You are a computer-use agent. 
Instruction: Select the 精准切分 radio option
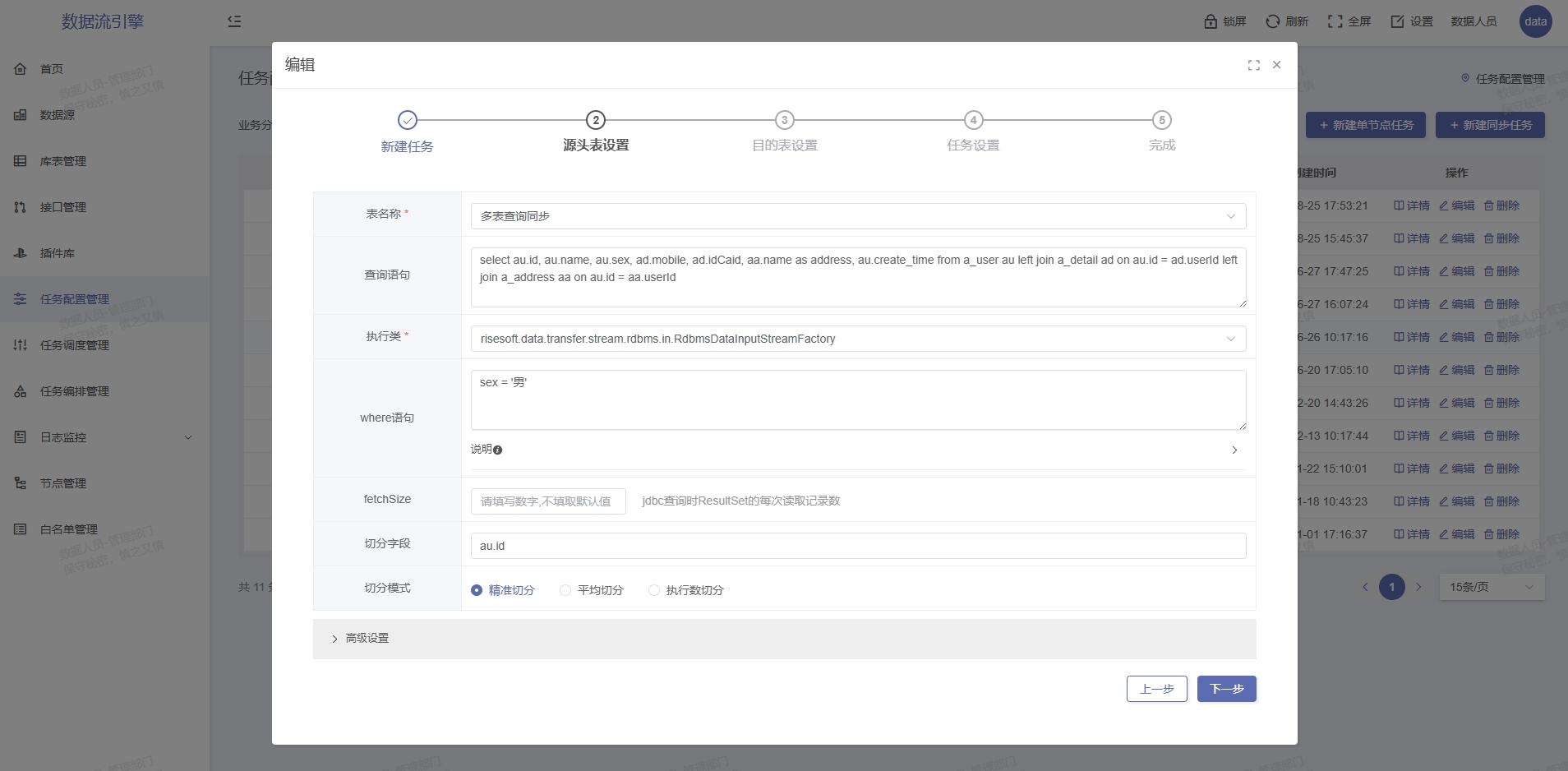coord(477,590)
